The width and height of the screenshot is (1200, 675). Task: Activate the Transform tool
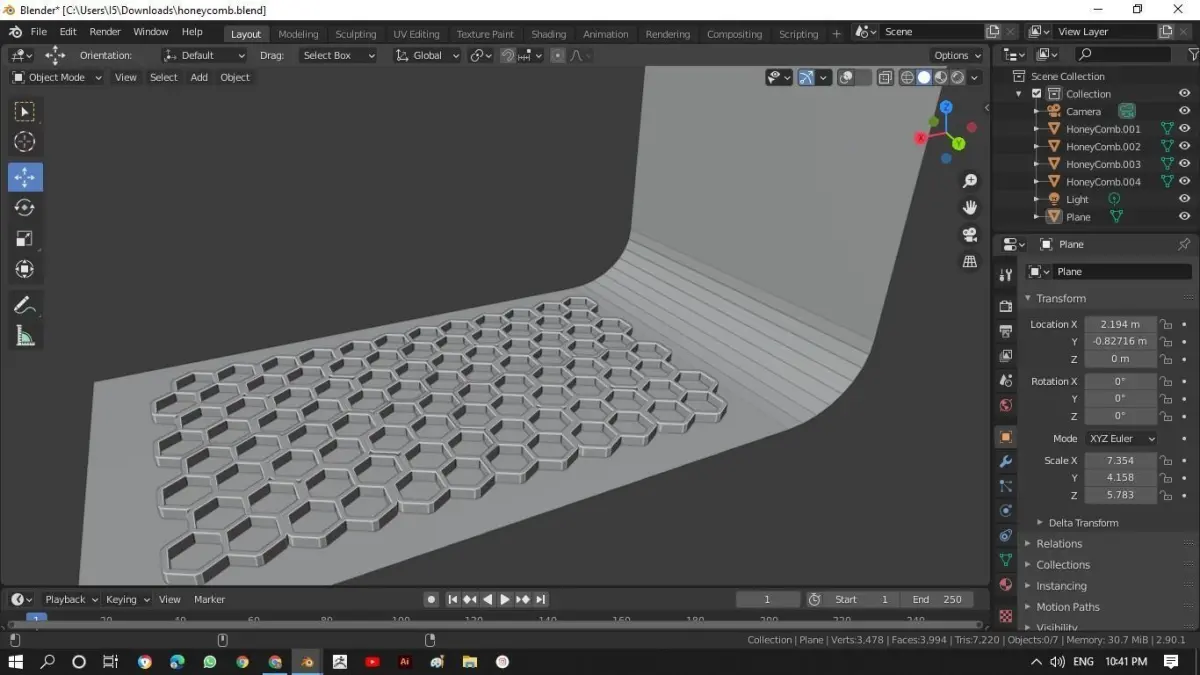25,269
